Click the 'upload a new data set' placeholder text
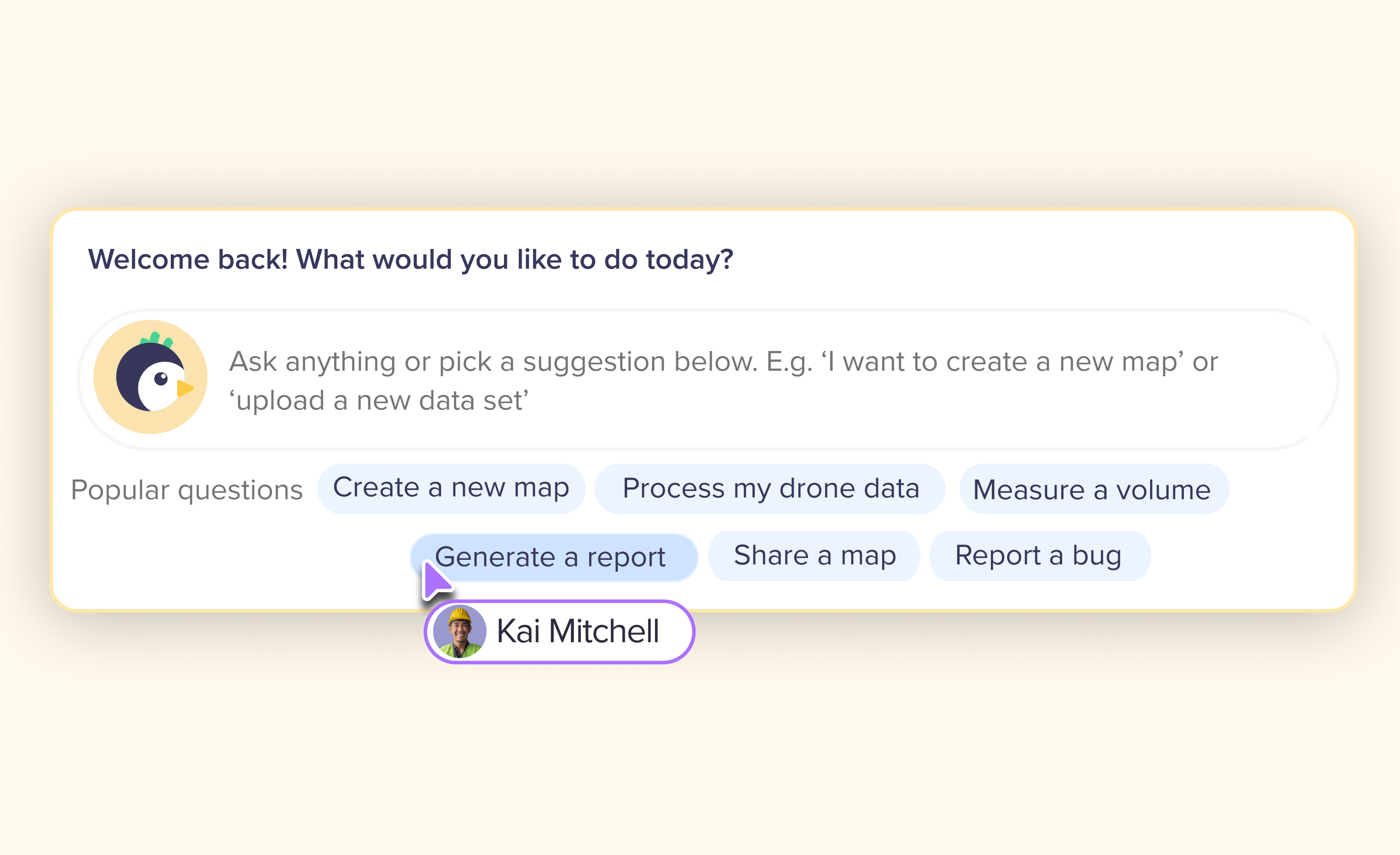 (x=379, y=401)
